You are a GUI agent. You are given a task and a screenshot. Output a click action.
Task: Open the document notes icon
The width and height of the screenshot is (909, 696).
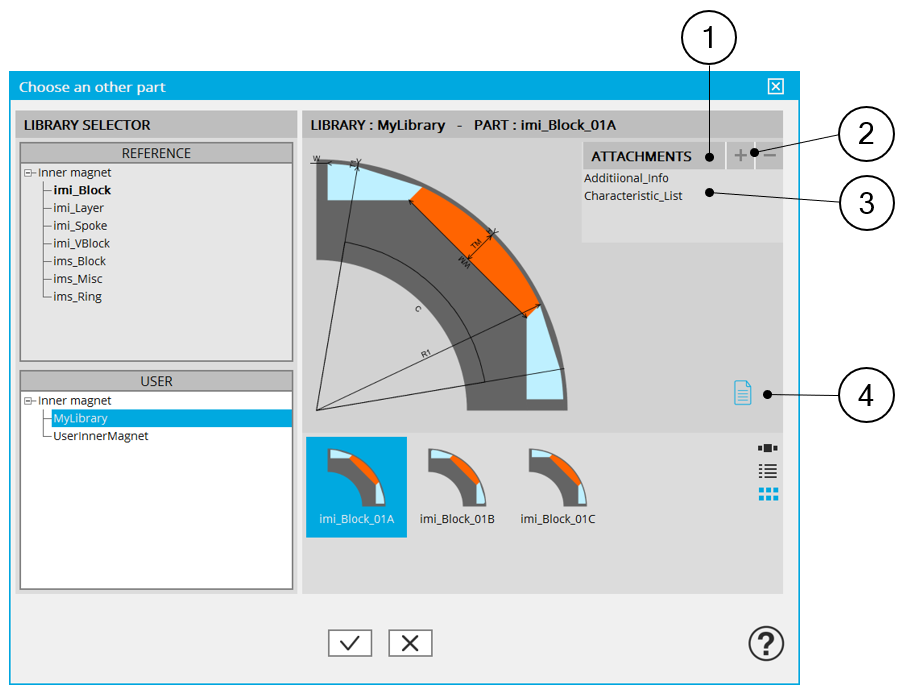(742, 393)
